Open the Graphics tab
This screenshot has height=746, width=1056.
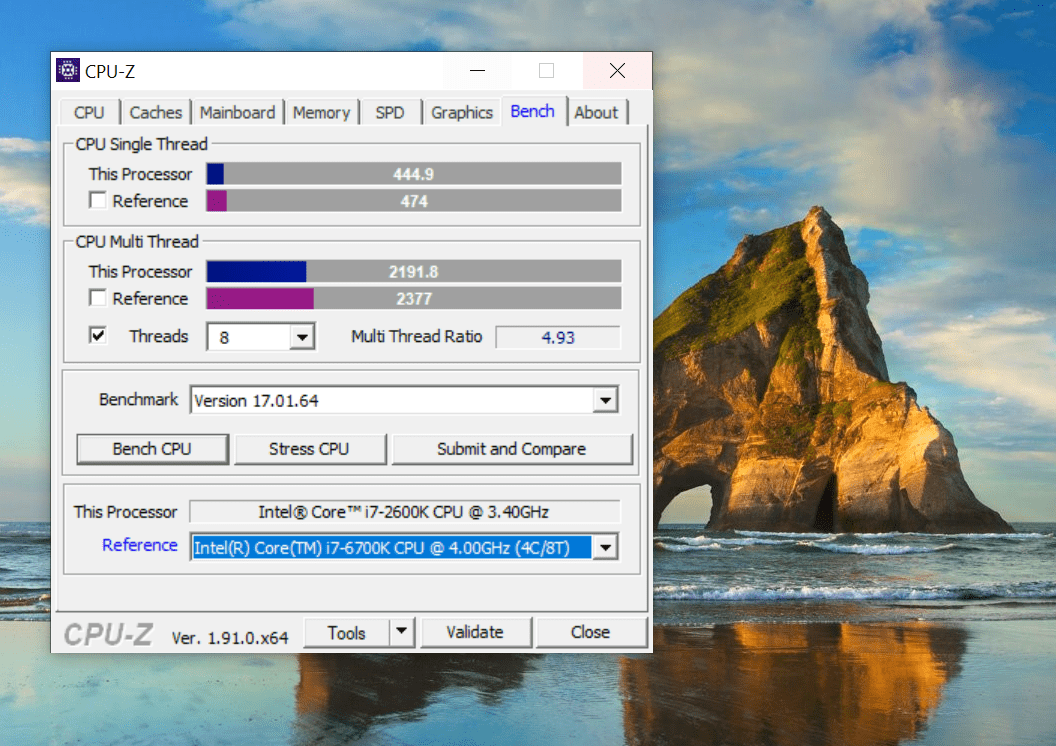click(462, 112)
